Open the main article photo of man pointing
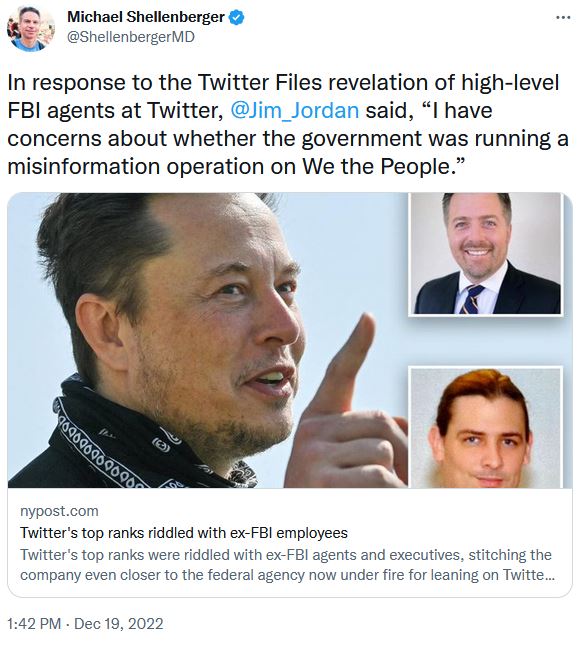Screen dimensions: 580x645 coord(206,340)
